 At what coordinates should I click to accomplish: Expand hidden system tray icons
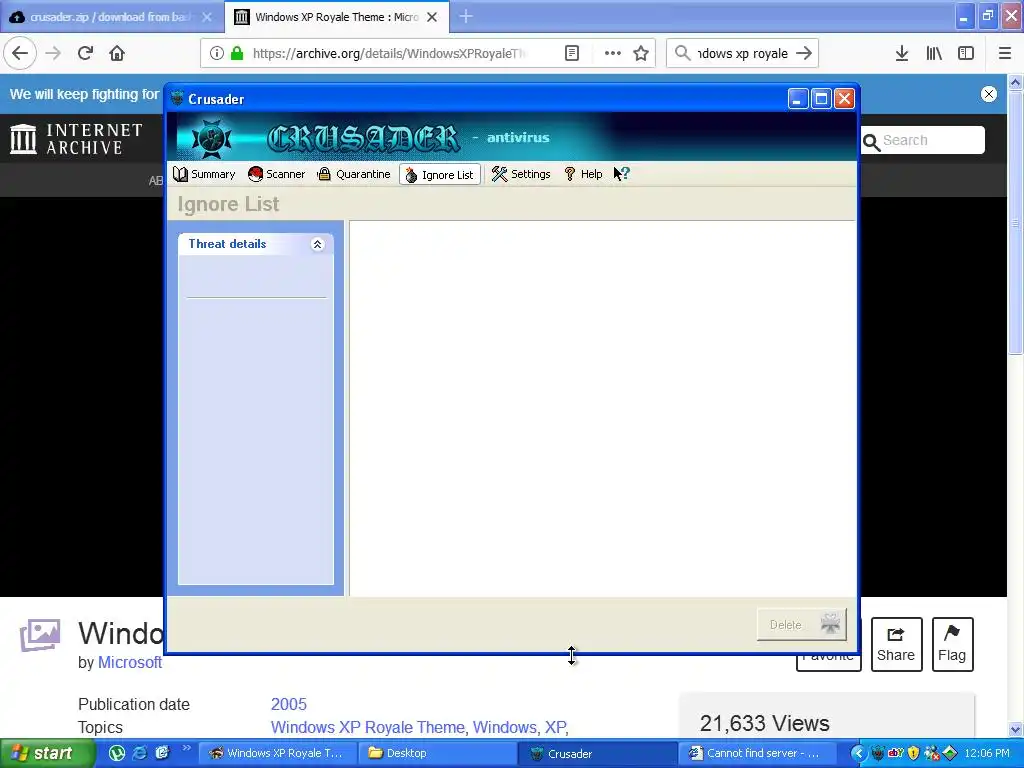[x=858, y=753]
